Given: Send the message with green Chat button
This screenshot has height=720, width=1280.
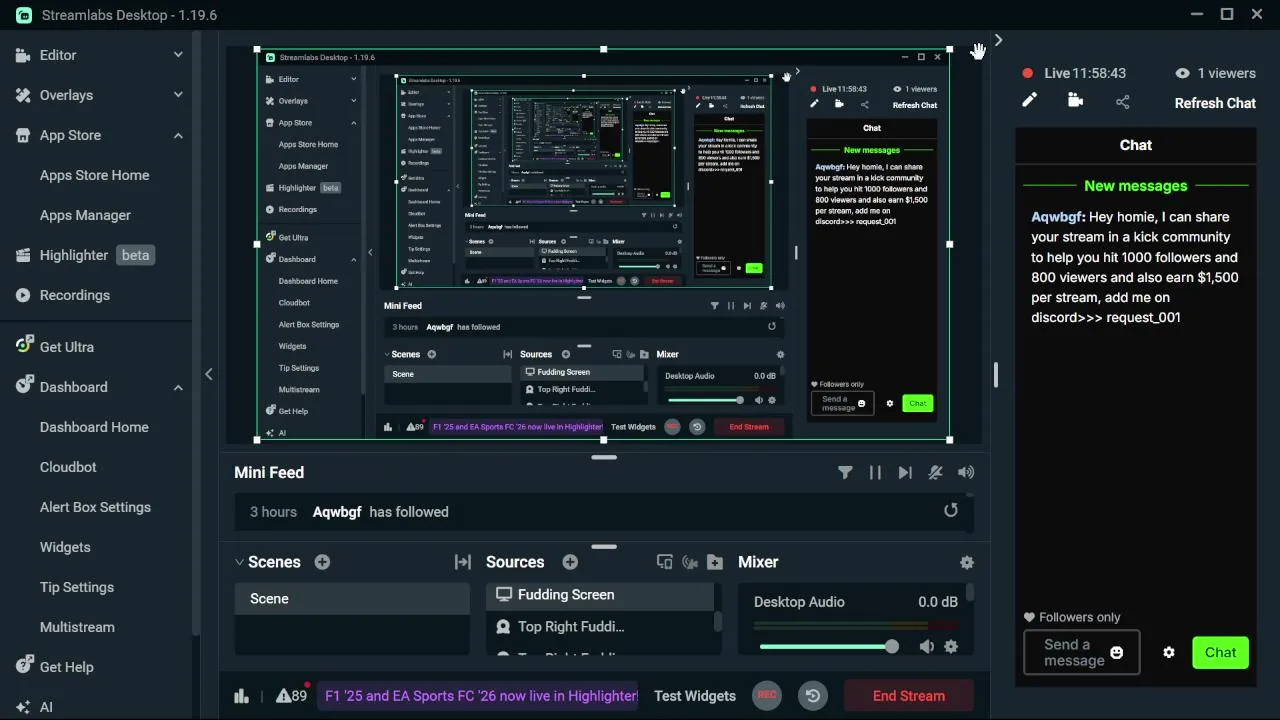Looking at the screenshot, I should (x=1220, y=653).
